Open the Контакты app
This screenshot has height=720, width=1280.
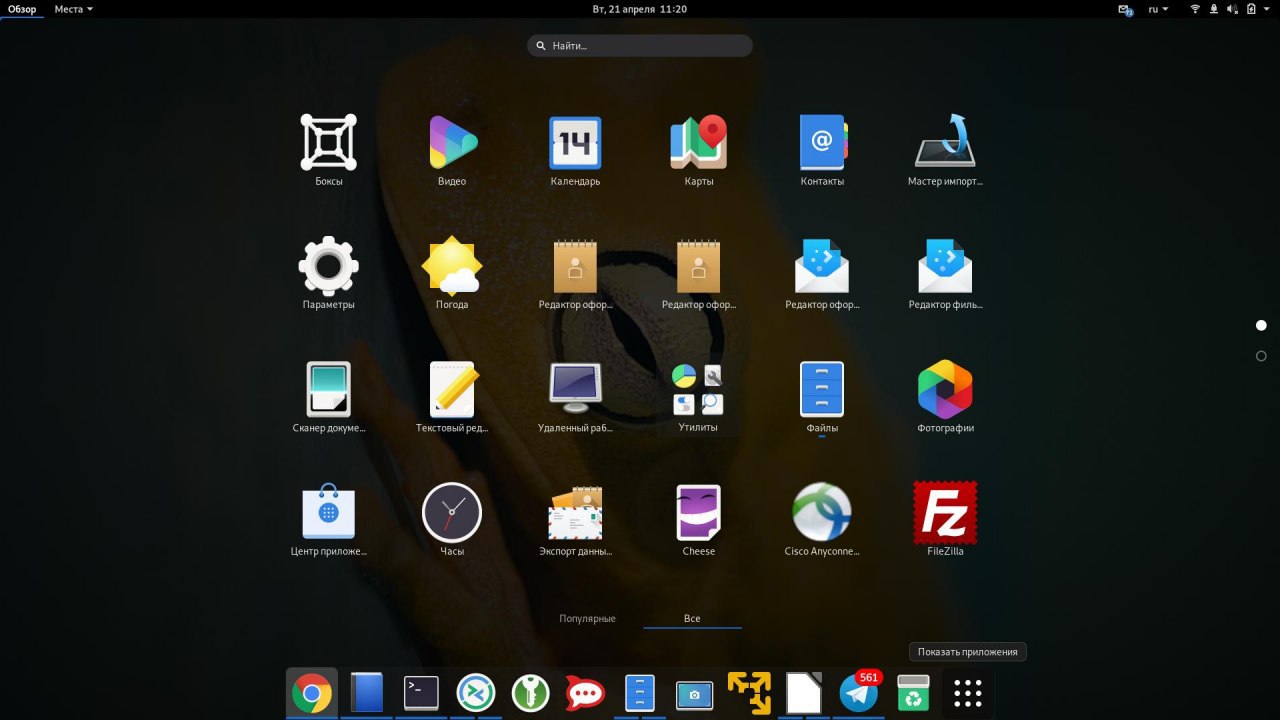click(822, 150)
